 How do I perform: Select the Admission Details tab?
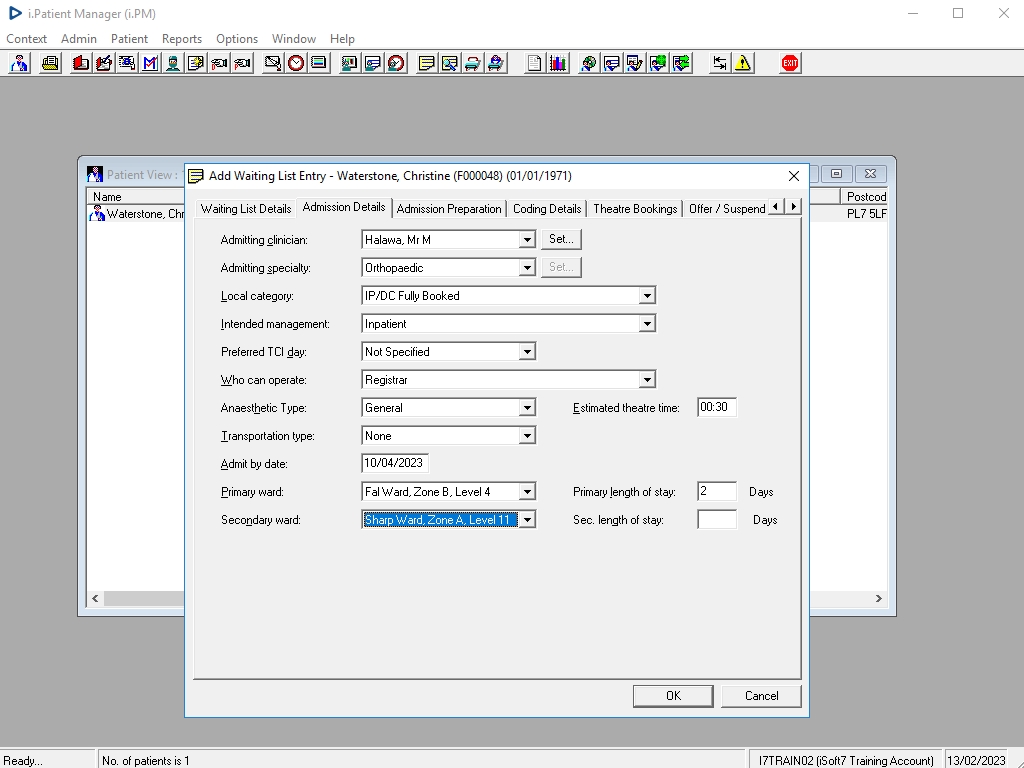[344, 207]
